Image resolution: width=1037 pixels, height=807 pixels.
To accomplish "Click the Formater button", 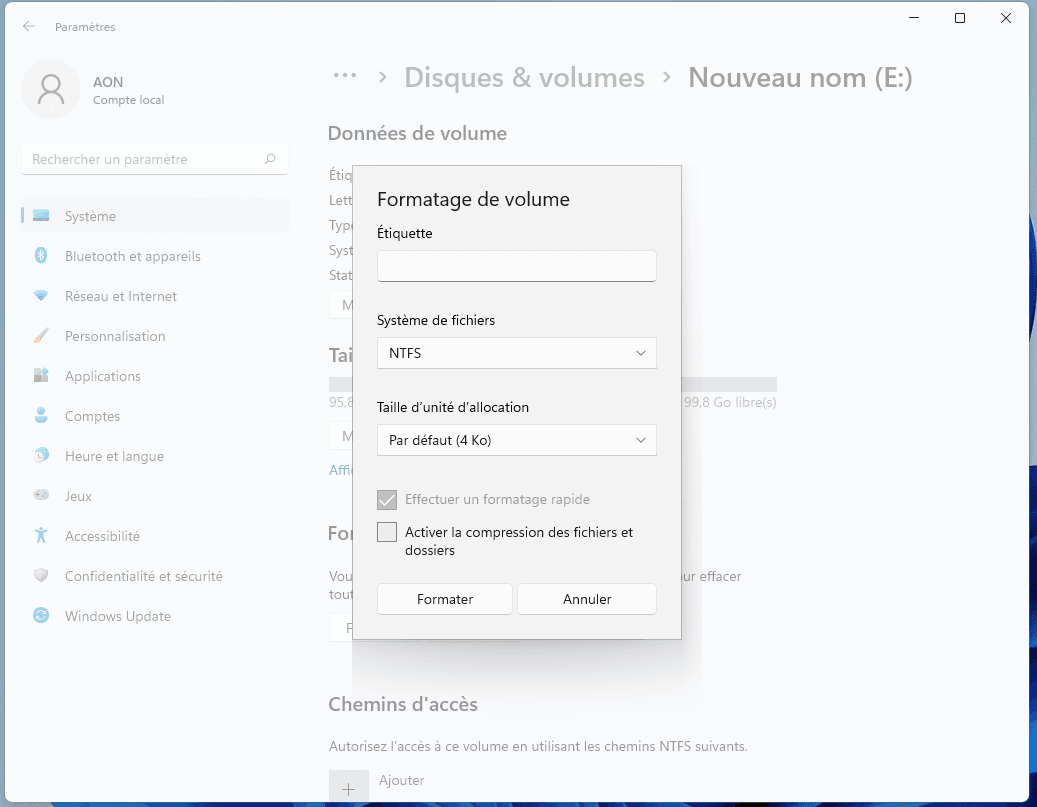I will click(445, 599).
